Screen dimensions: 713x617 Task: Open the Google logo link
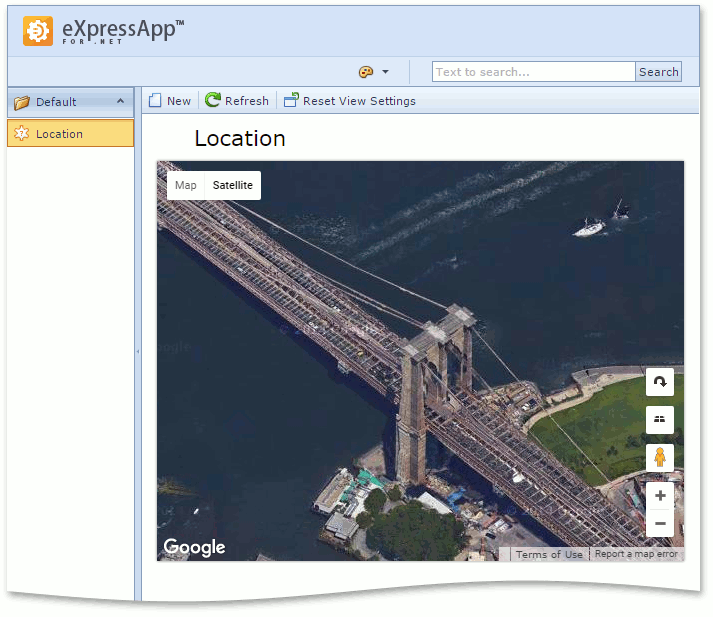194,547
